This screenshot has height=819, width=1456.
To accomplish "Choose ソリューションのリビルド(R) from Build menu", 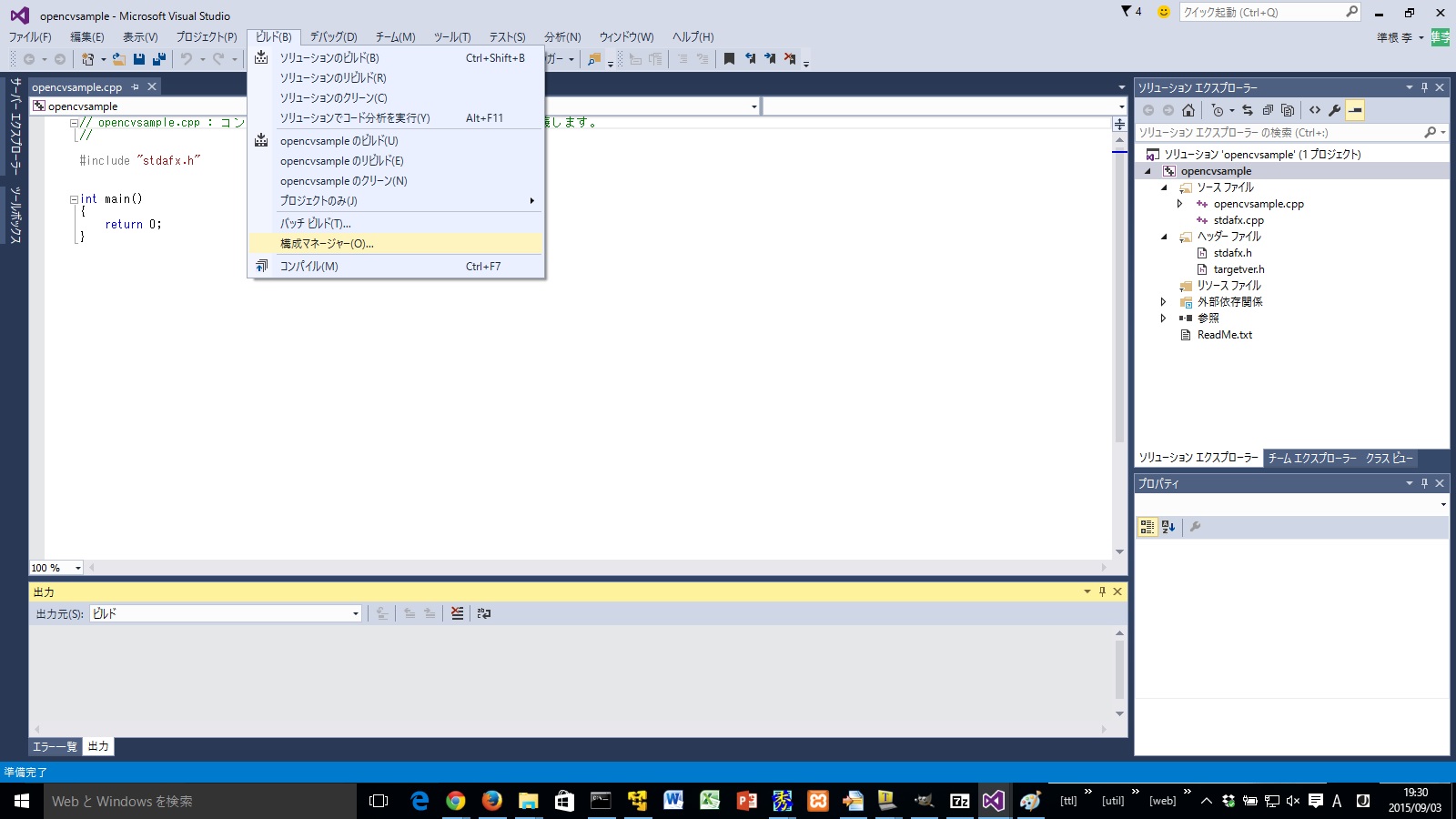I will click(333, 78).
